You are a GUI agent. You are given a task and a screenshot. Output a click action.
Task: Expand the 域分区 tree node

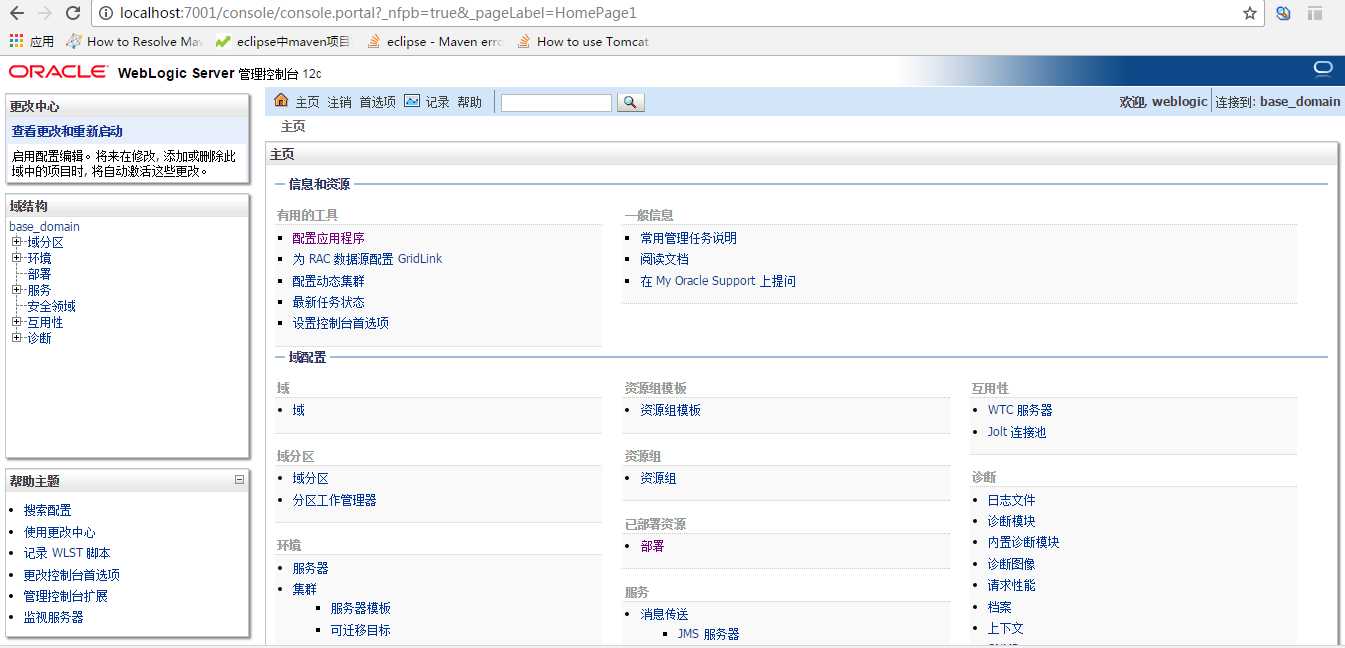pyautogui.click(x=16, y=242)
